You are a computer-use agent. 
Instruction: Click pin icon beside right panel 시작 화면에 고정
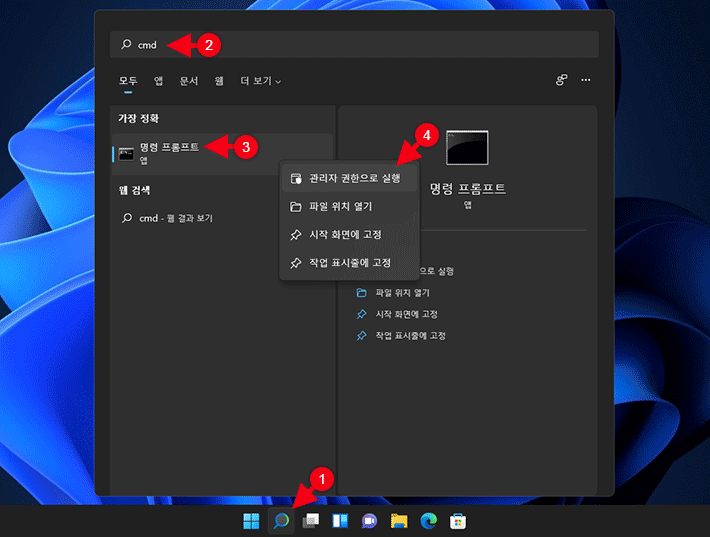[361, 314]
